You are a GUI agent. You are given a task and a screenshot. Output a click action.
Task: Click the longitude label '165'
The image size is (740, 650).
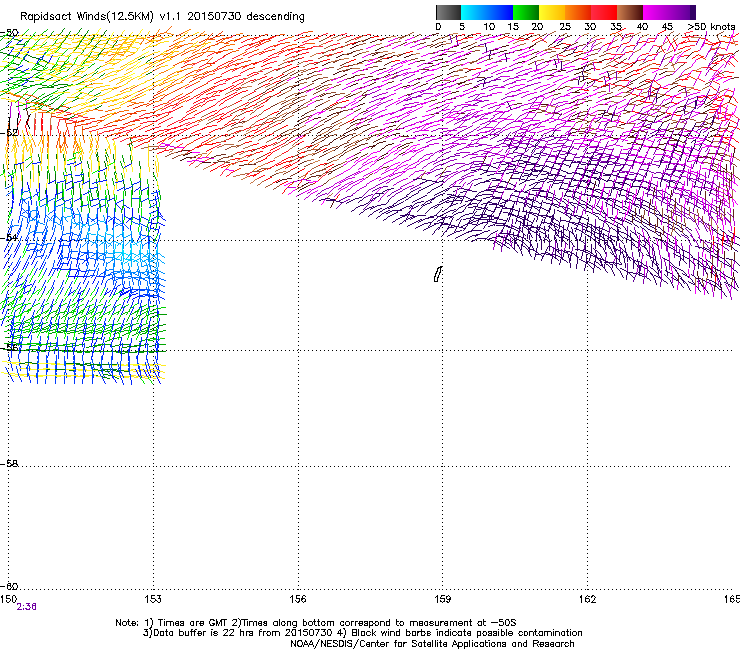pos(732,599)
